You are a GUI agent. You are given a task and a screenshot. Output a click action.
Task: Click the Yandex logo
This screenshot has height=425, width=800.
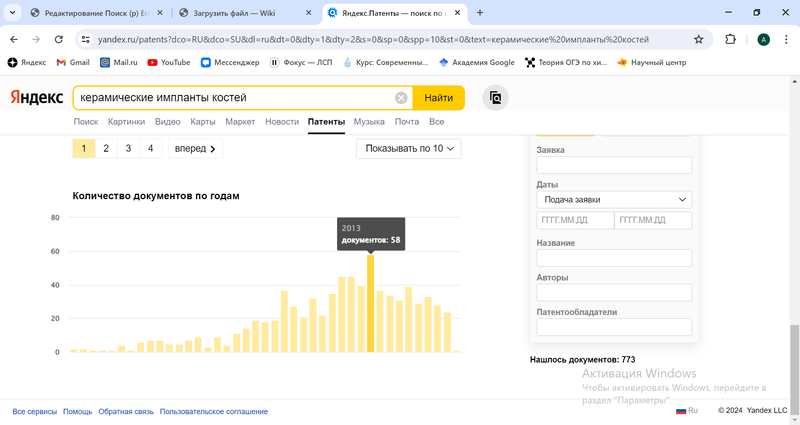point(37,98)
